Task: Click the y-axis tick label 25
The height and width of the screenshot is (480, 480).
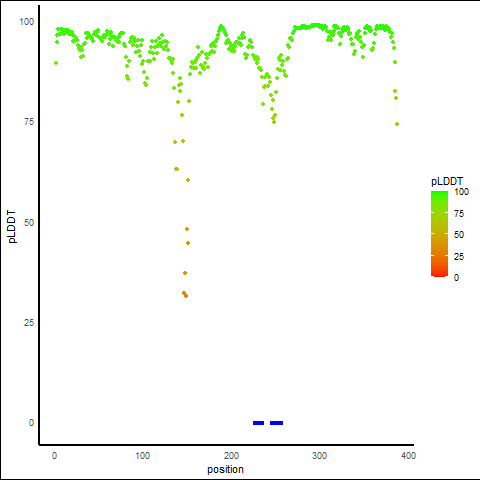Action: 29,322
